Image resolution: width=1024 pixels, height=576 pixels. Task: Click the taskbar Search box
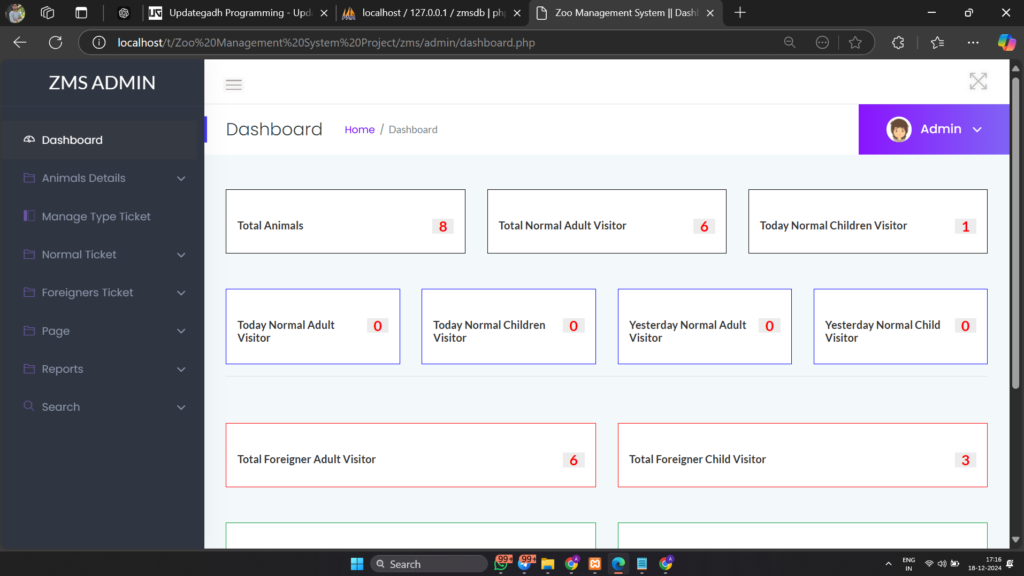(429, 564)
